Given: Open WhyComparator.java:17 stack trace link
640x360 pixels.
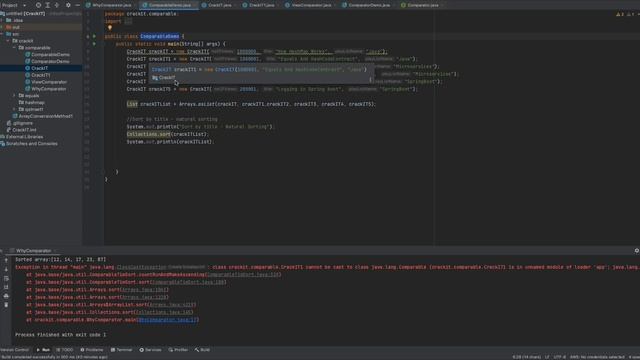Looking at the screenshot, I should click(168, 320).
